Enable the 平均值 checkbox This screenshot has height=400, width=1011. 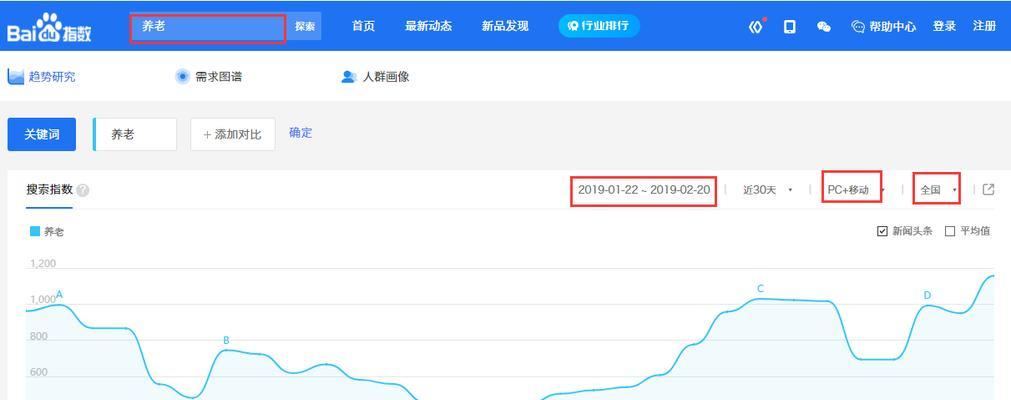click(950, 231)
